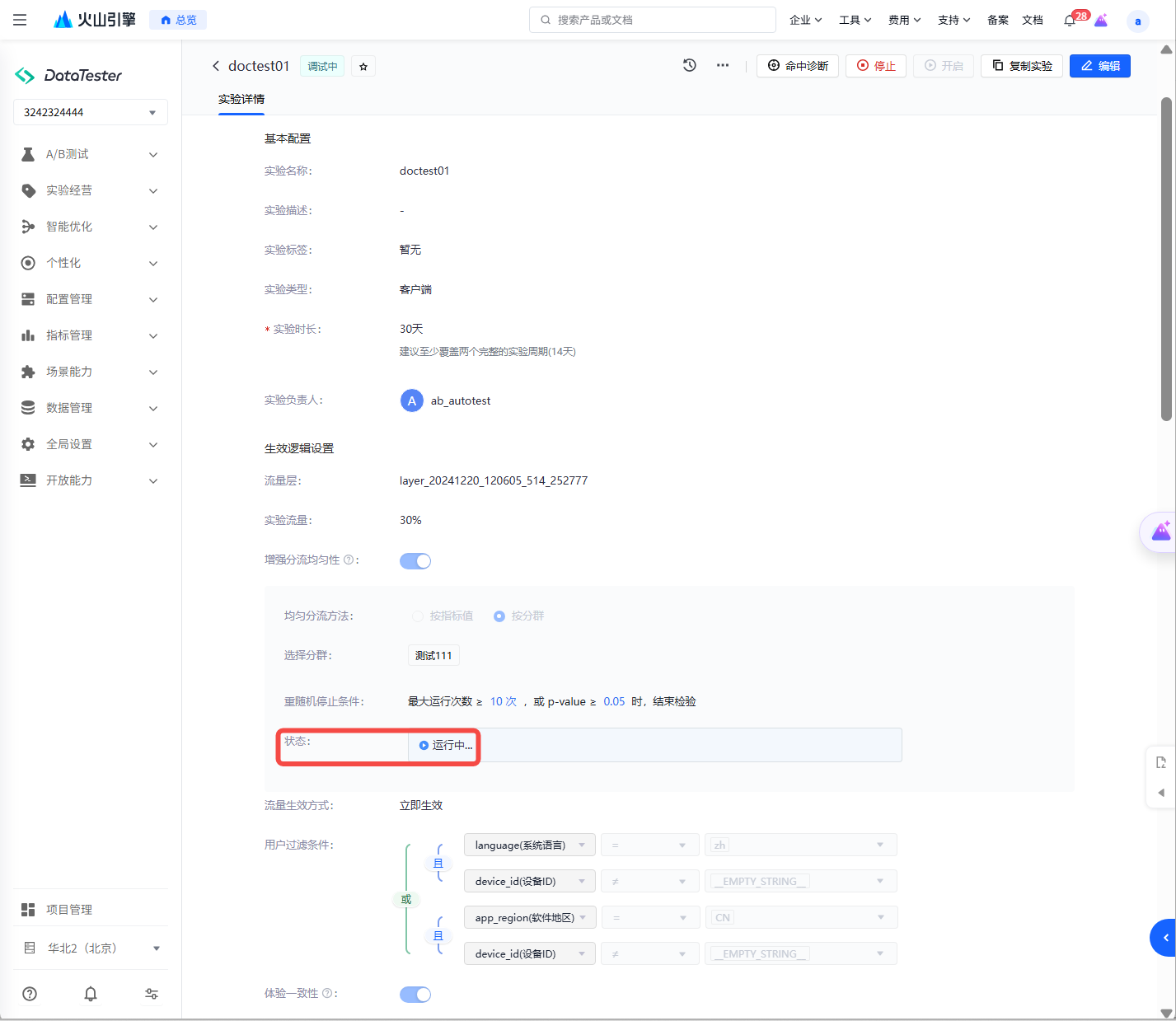Viewport: 1176px width, 1021px height.
Task: Click the search products or docs field
Action: tap(653, 20)
